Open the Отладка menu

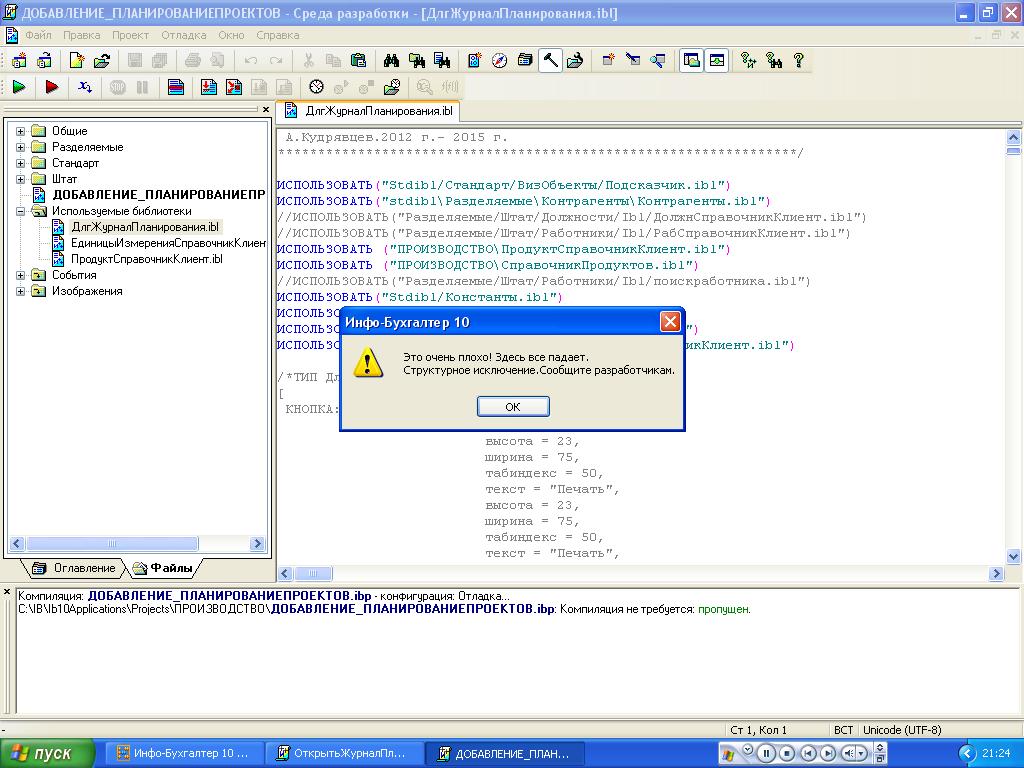184,35
